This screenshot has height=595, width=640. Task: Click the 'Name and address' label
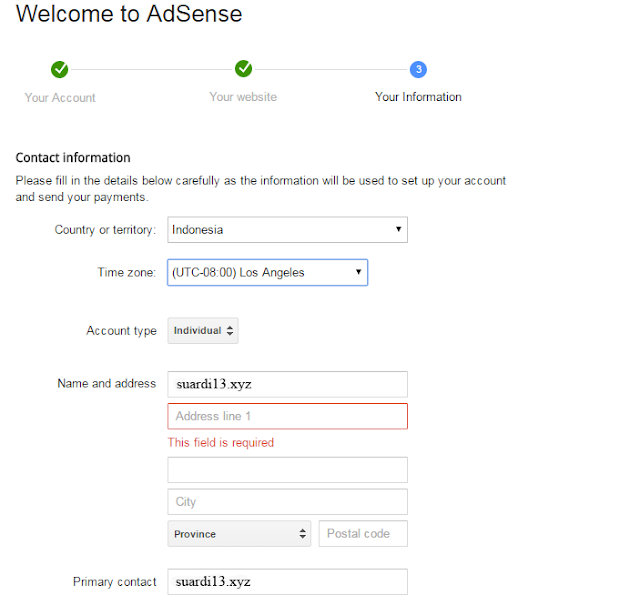(107, 384)
